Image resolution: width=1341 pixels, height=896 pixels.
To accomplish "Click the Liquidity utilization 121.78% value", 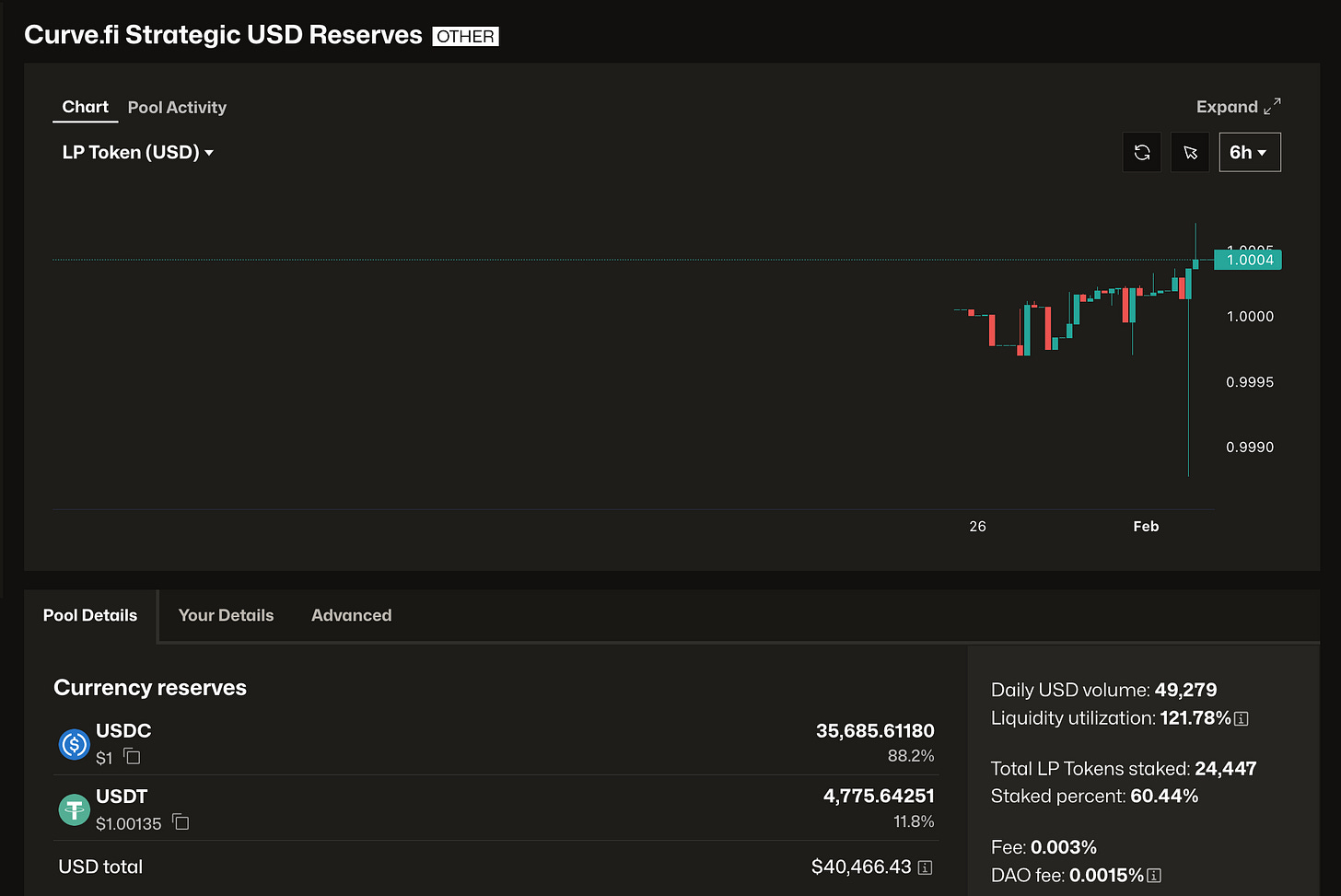I will (1195, 718).
